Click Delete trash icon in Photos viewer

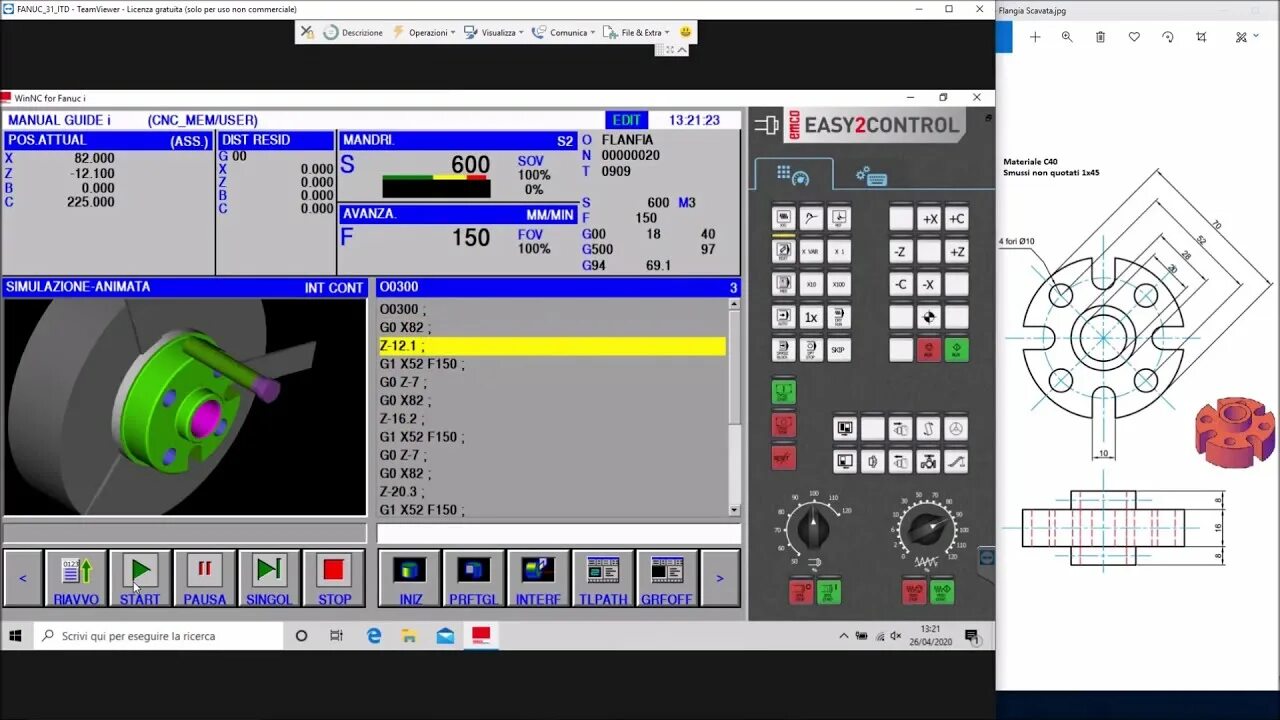pos(1100,37)
